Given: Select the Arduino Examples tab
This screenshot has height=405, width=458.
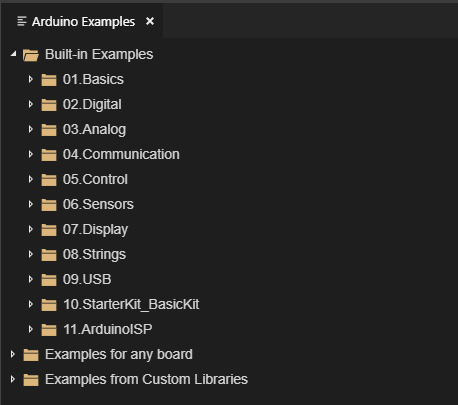Looking at the screenshot, I should (x=83, y=22).
